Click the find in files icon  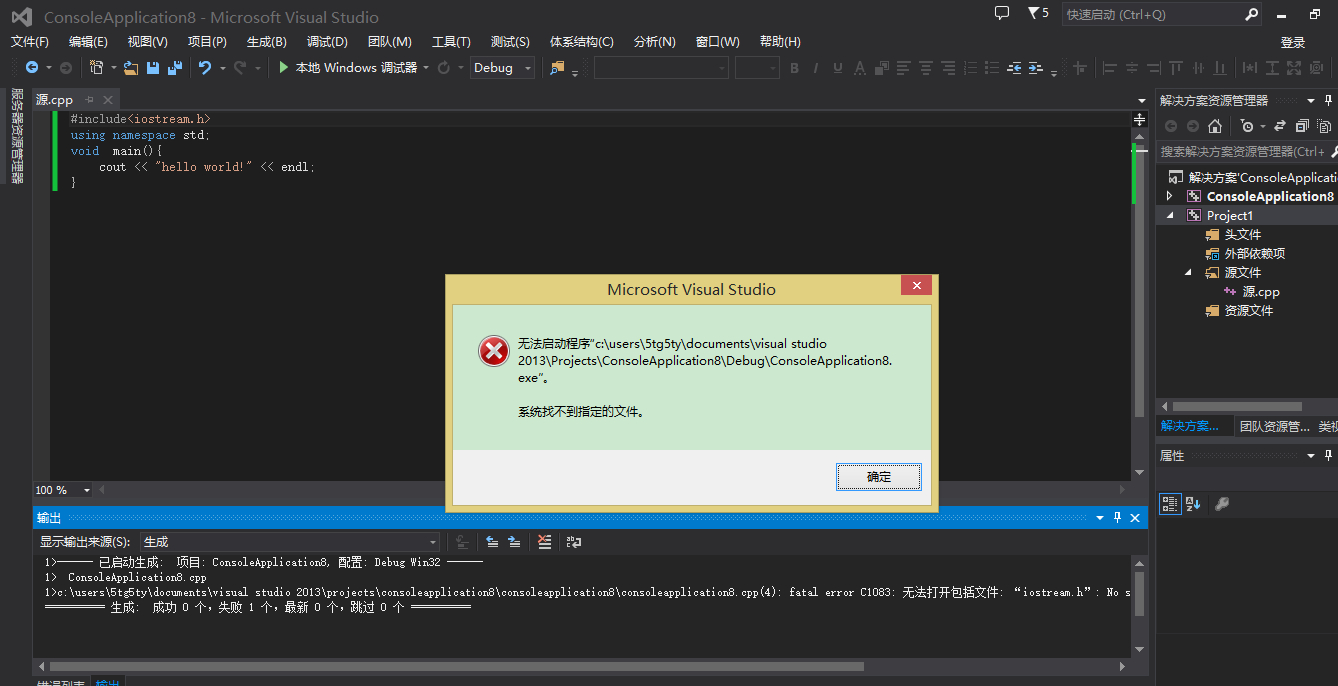pos(557,68)
